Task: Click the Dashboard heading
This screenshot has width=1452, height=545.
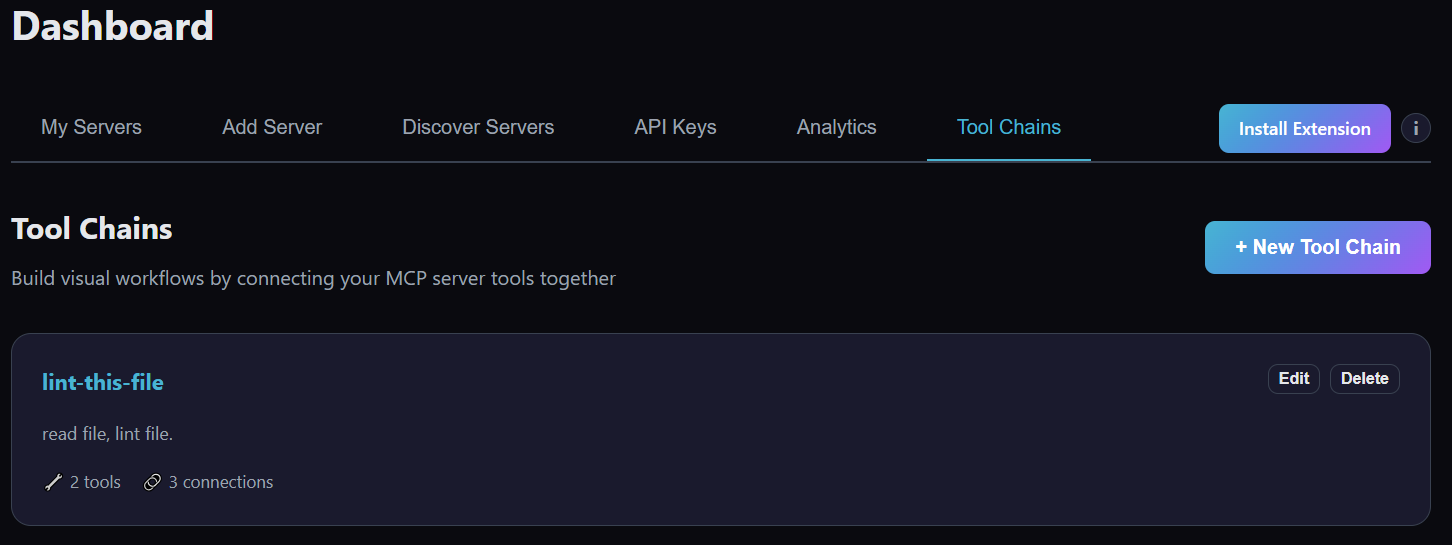Action: coord(113,26)
